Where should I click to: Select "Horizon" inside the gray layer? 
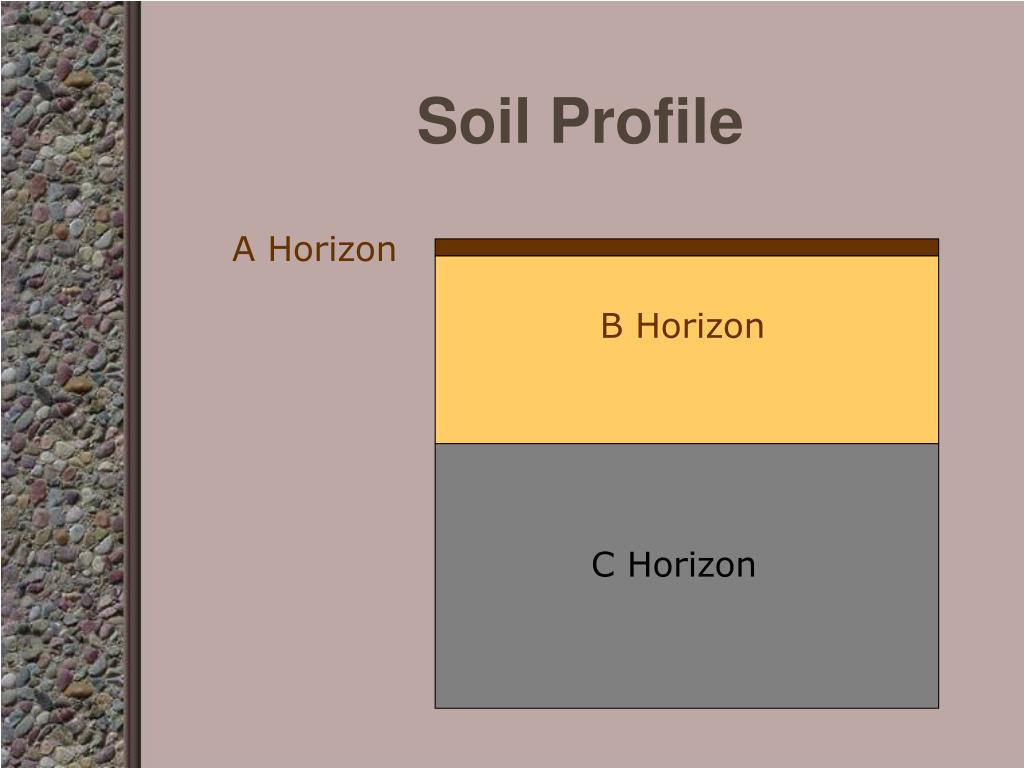(692, 564)
